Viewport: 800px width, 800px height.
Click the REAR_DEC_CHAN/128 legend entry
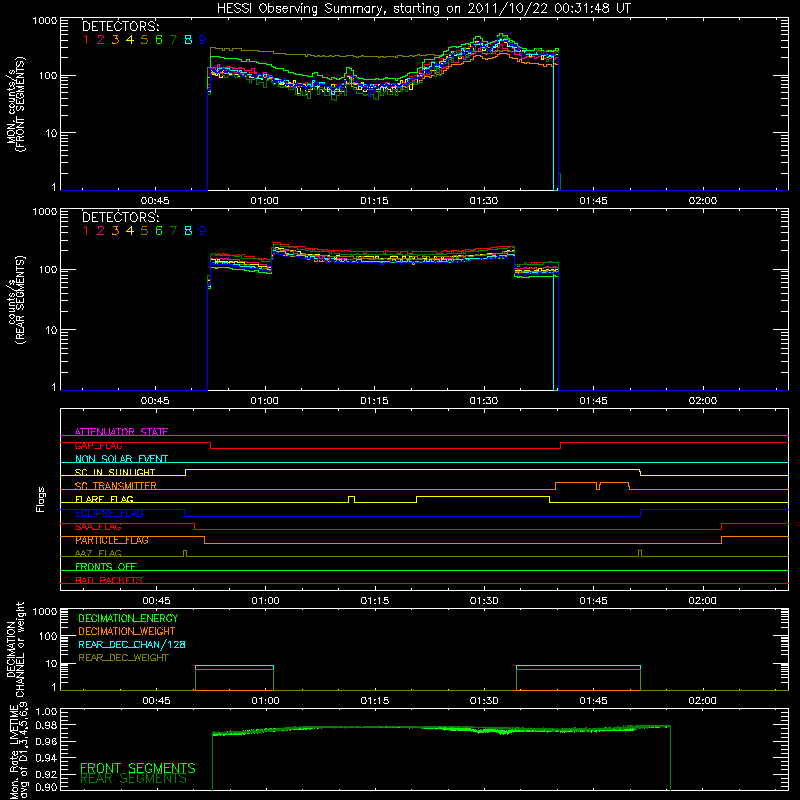coord(132,644)
